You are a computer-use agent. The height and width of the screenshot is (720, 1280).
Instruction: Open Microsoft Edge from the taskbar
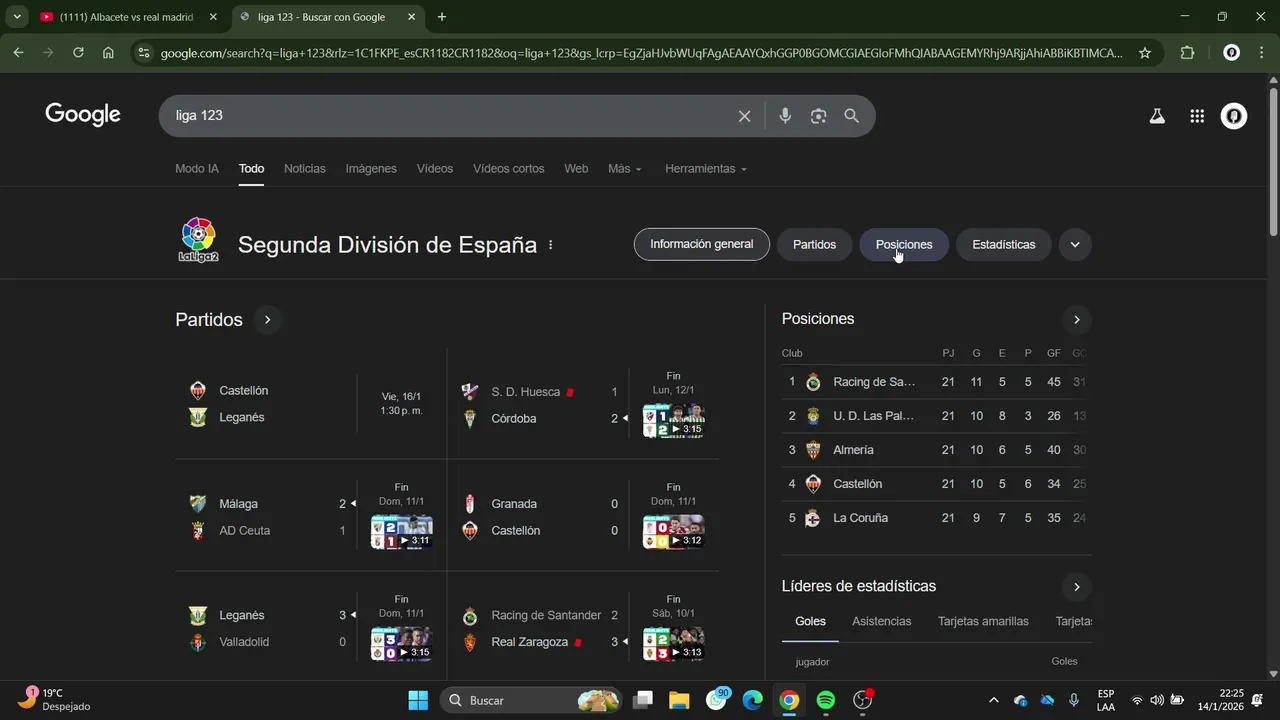coord(753,700)
